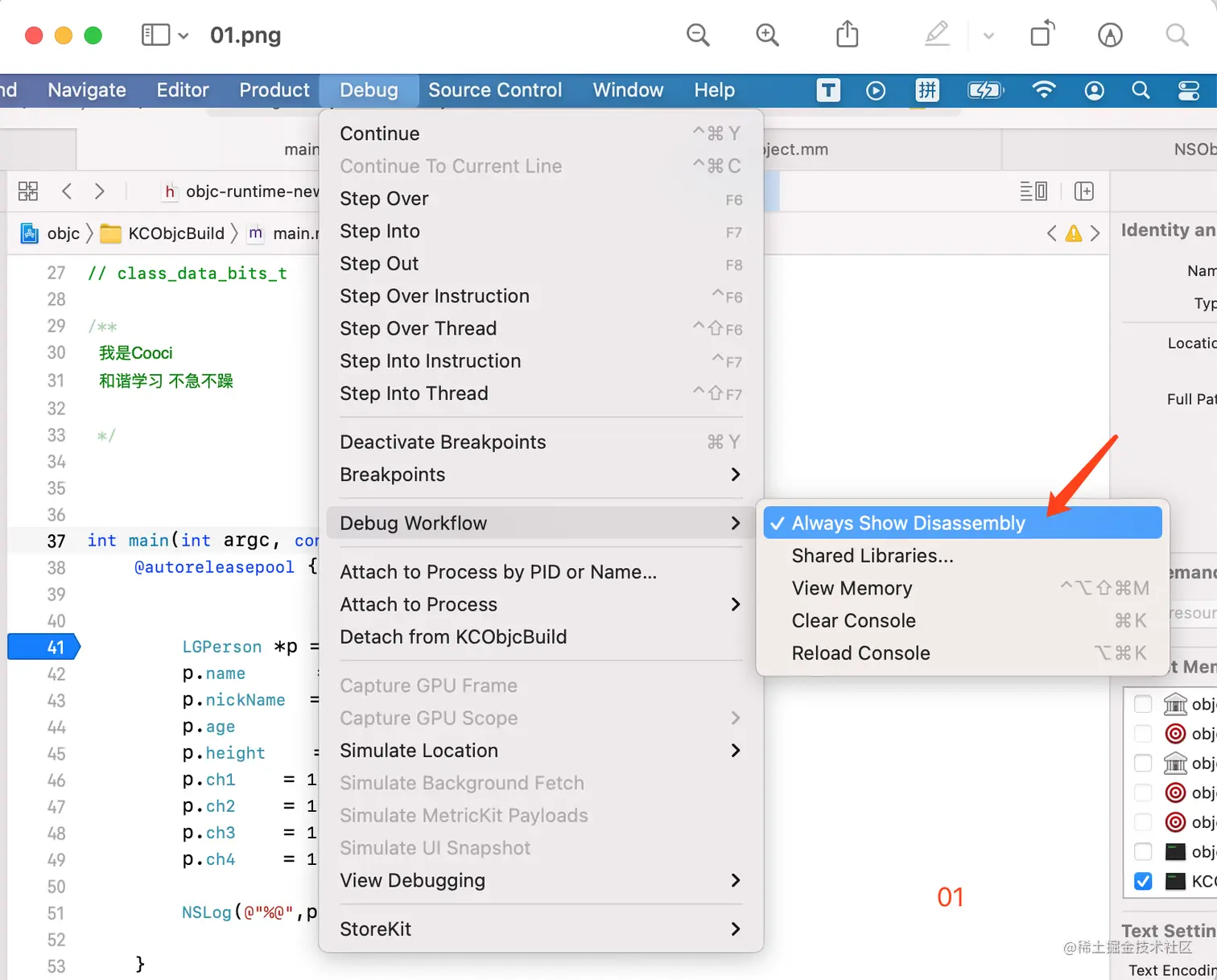Expand the Capture GPU Scope submenu
The image size is (1217, 980).
click(541, 718)
